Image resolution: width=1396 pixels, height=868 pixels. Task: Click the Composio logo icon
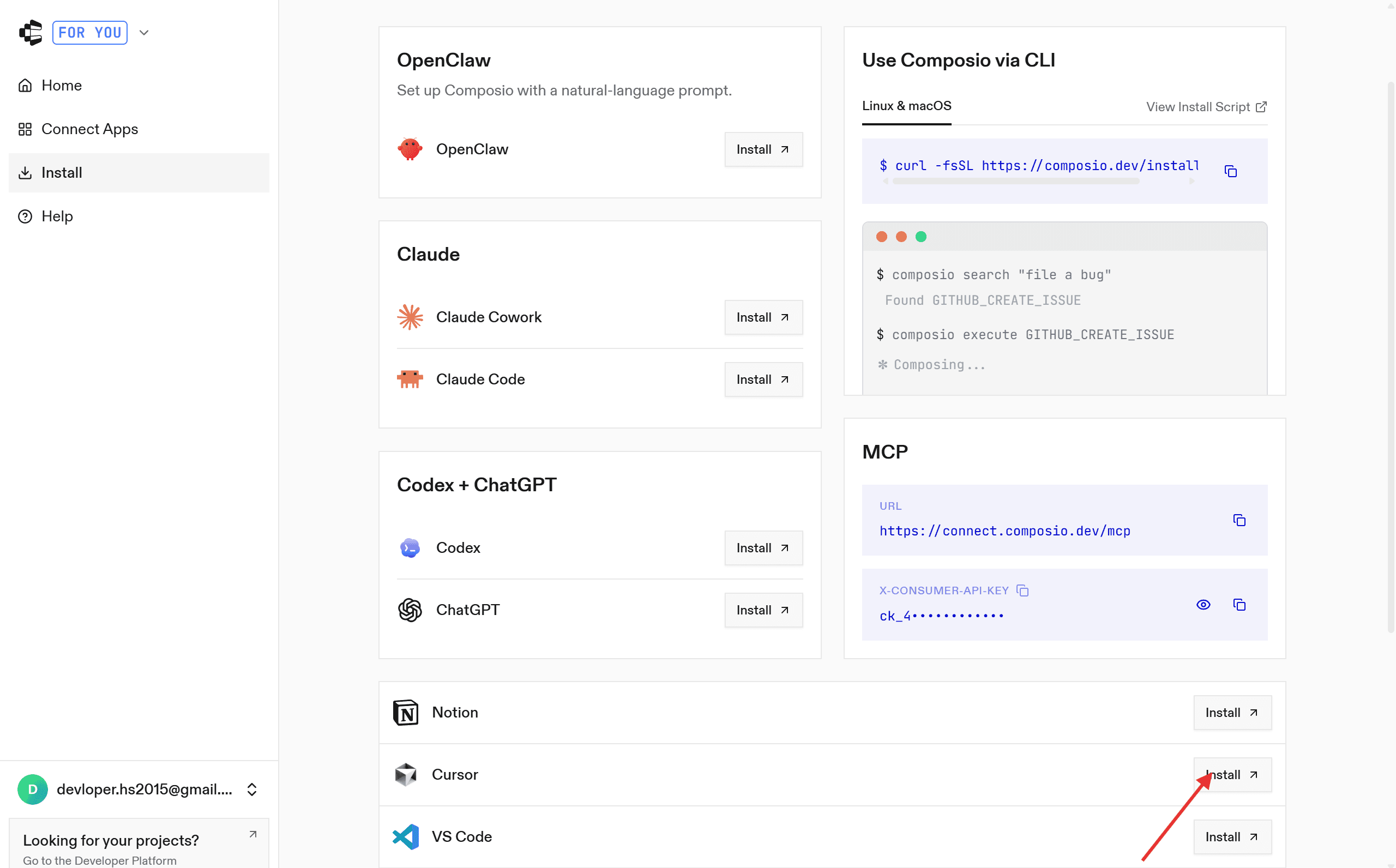coord(31,33)
